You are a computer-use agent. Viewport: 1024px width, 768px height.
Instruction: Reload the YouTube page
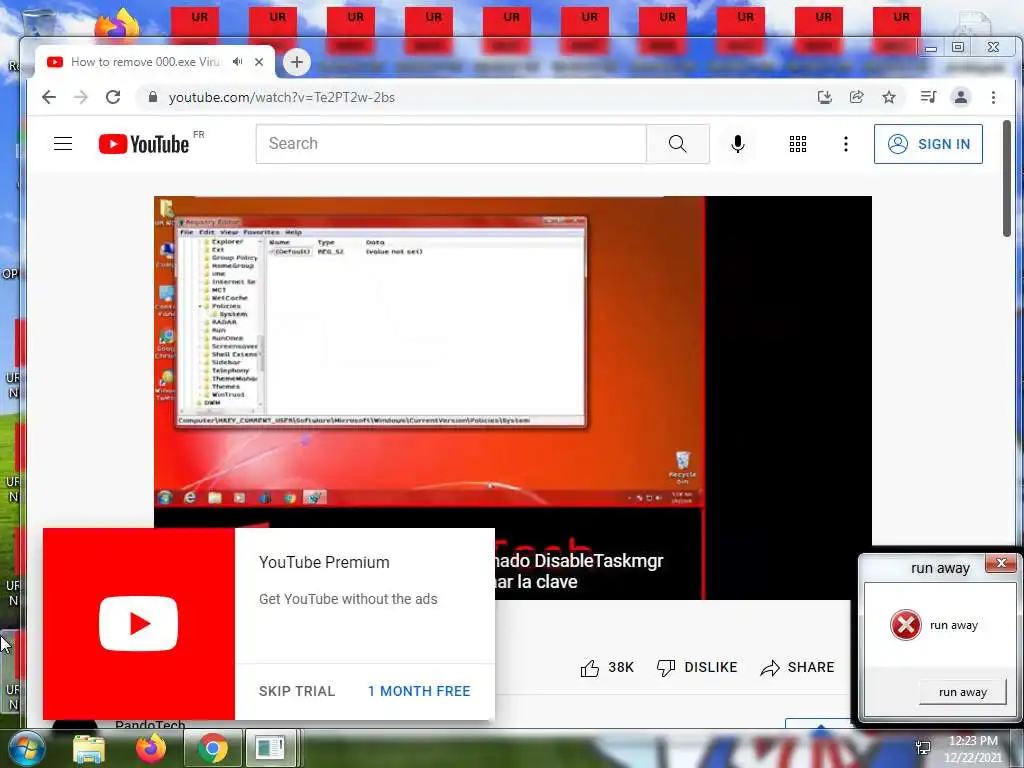pyautogui.click(x=113, y=97)
